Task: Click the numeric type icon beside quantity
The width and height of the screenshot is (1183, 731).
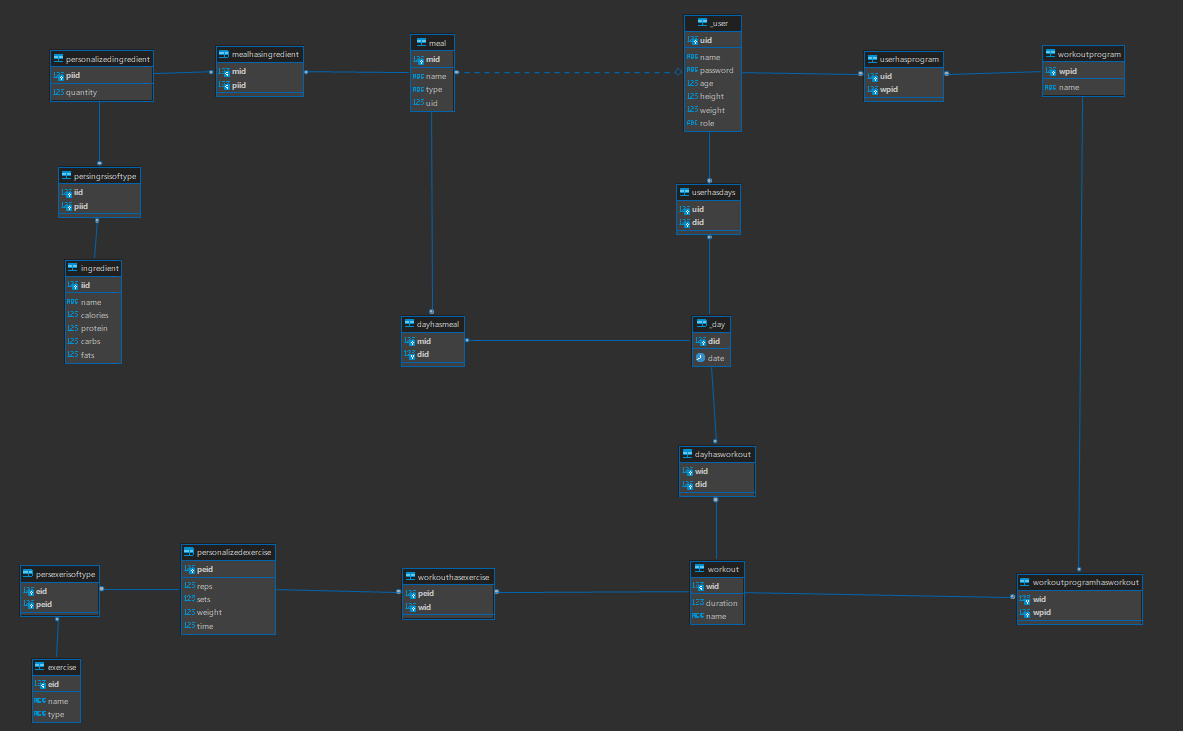Action: pos(58,92)
